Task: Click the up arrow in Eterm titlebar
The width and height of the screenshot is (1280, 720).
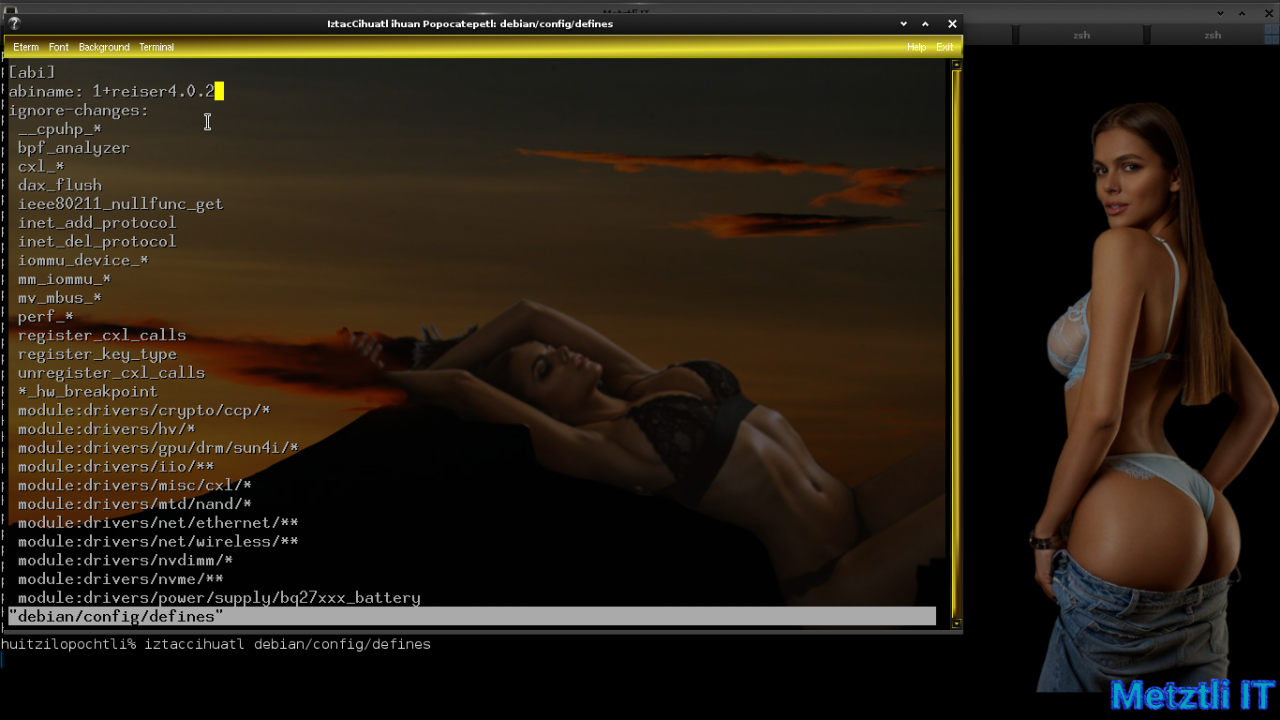Action: pyautogui.click(x=926, y=23)
